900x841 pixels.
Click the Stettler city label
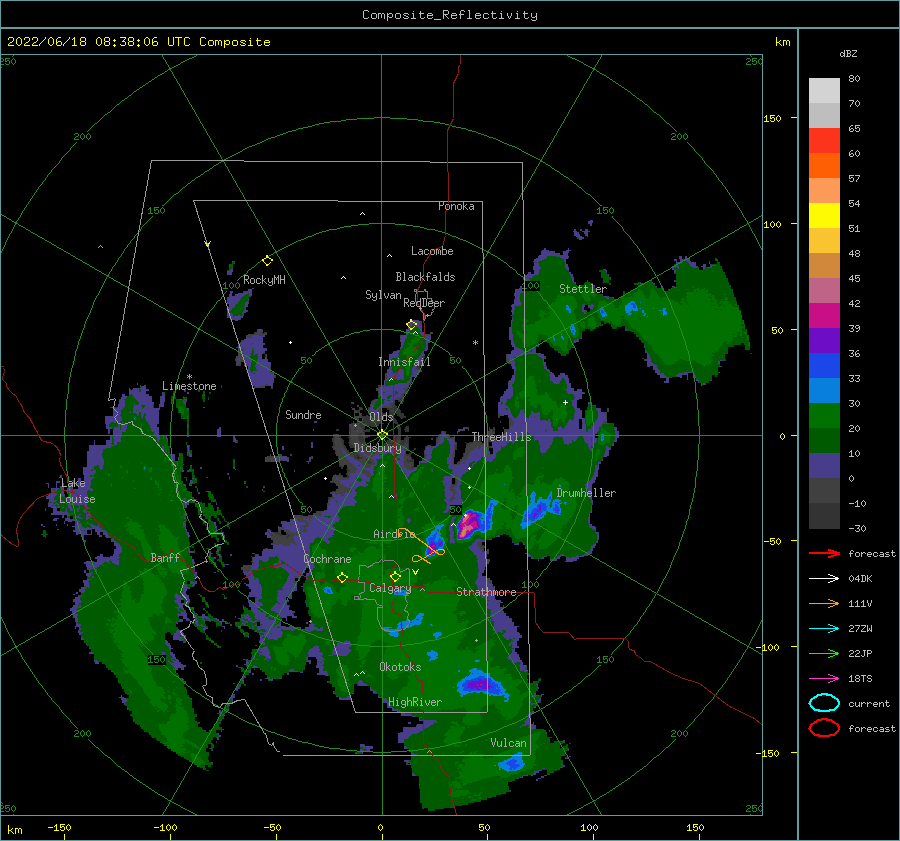coord(583,289)
